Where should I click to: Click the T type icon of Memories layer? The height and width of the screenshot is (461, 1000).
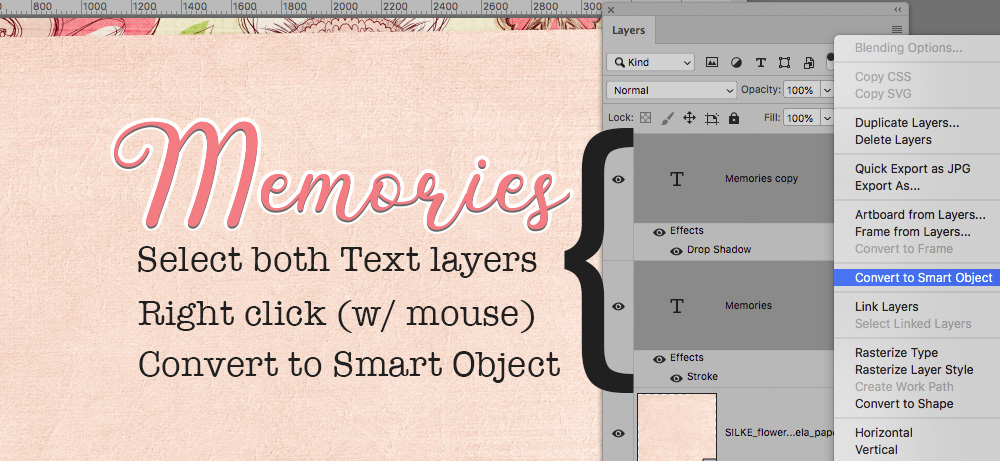677,306
